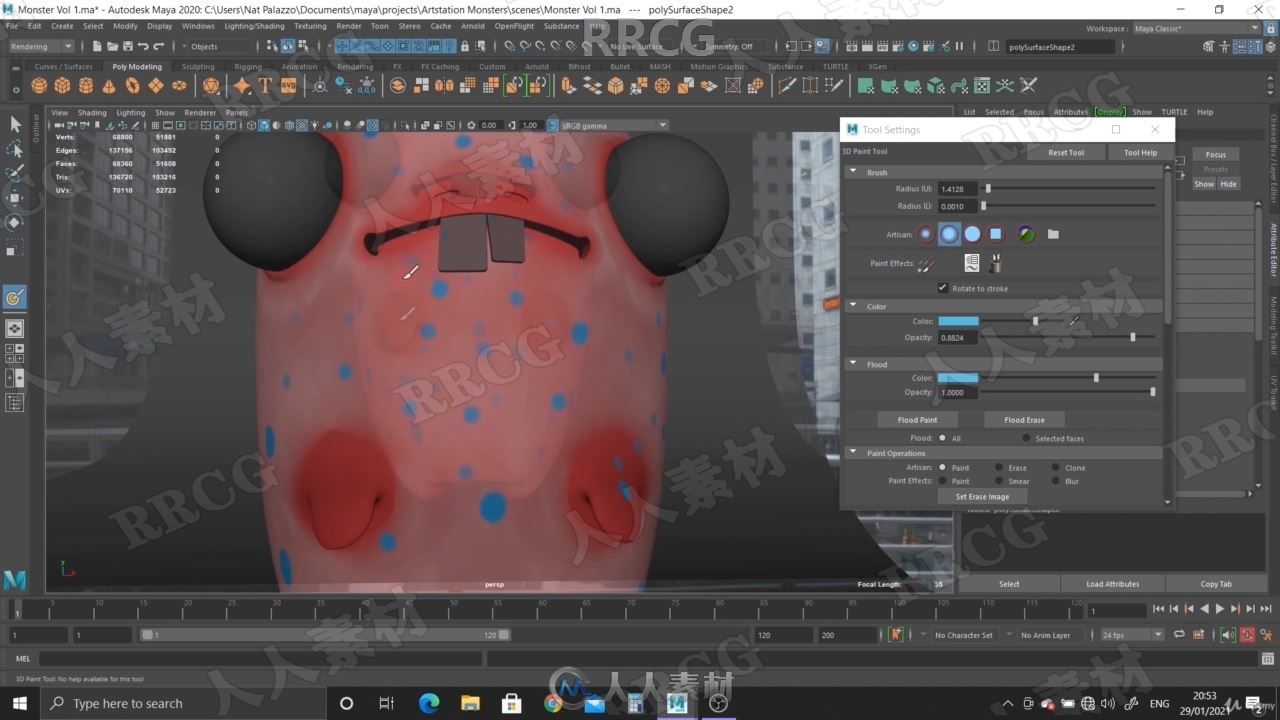Click Play forwards on the timeline
The height and width of the screenshot is (720, 1280).
pos(1219,608)
